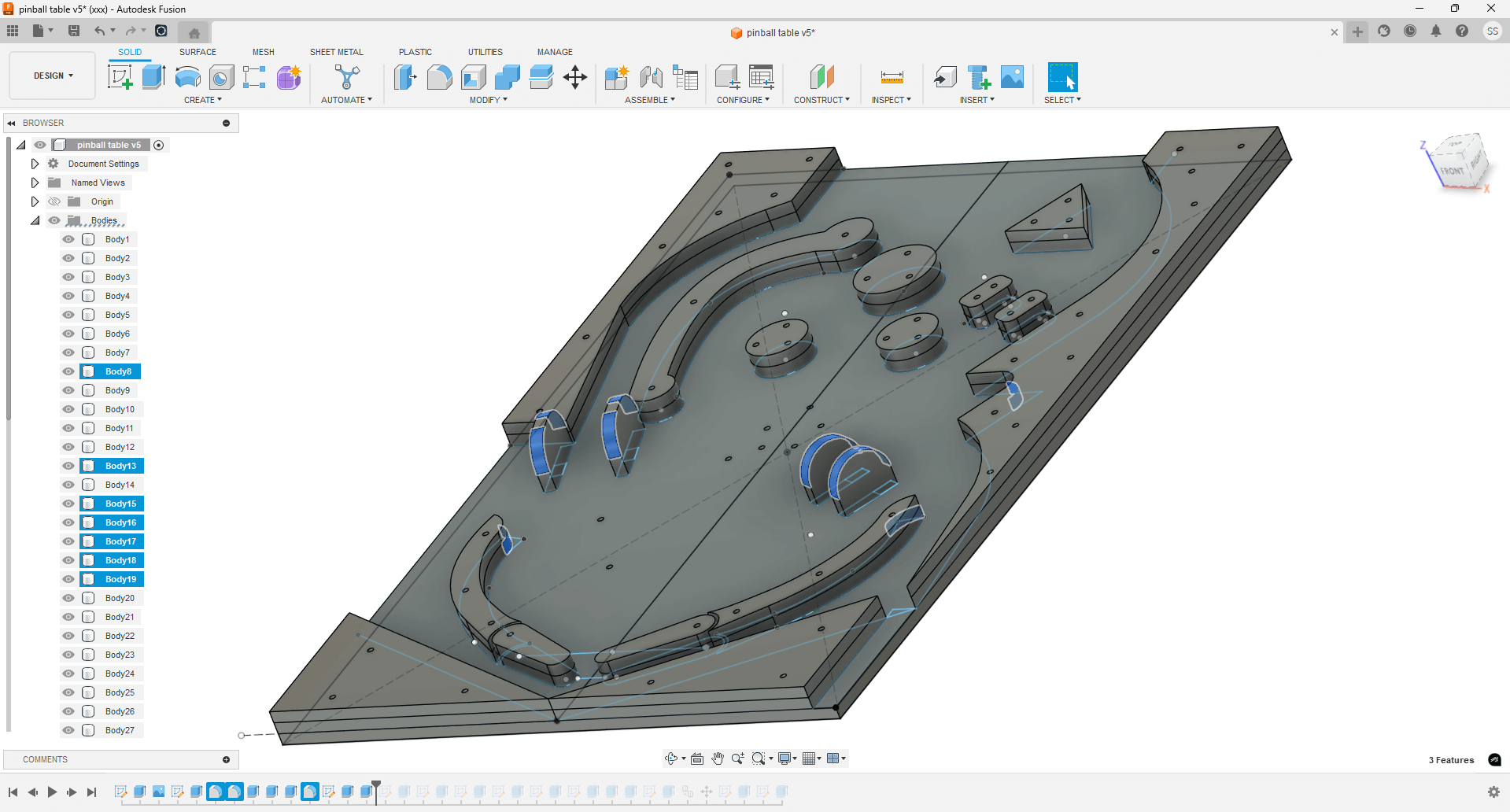Play the timeline
Viewport: 1510px width, 812px height.
point(52,792)
